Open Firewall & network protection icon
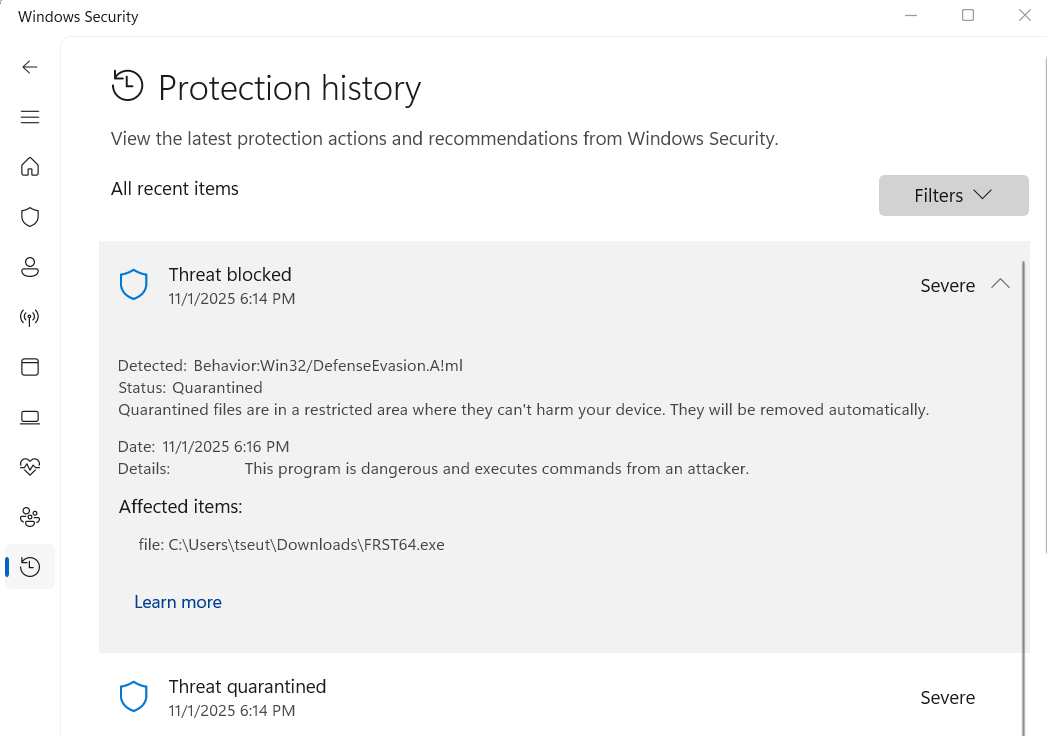This screenshot has height=736, width=1047. point(30,318)
